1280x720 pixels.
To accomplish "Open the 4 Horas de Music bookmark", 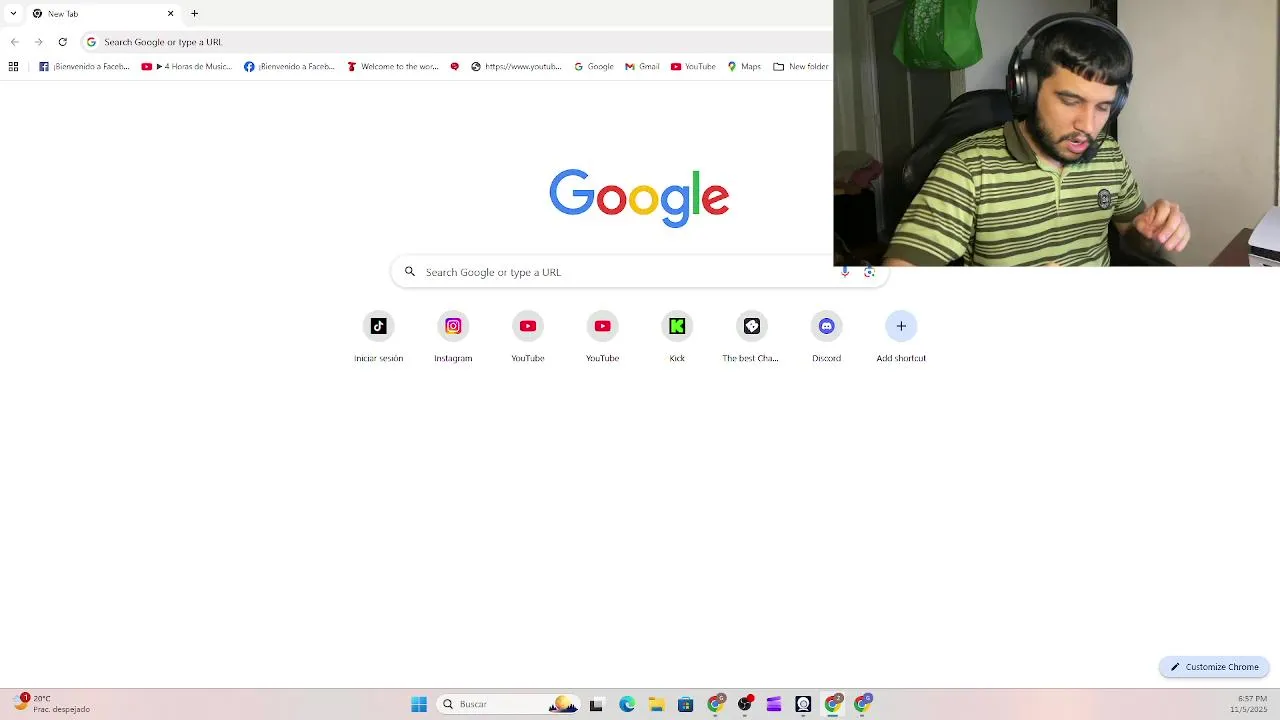I will coord(186,67).
